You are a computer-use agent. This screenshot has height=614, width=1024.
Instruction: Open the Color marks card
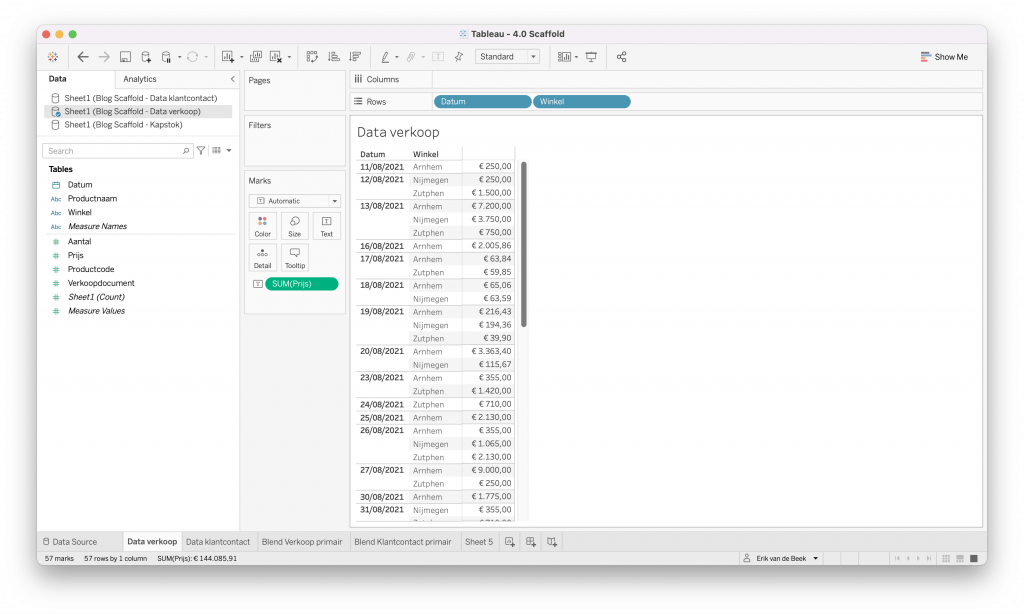pos(263,226)
